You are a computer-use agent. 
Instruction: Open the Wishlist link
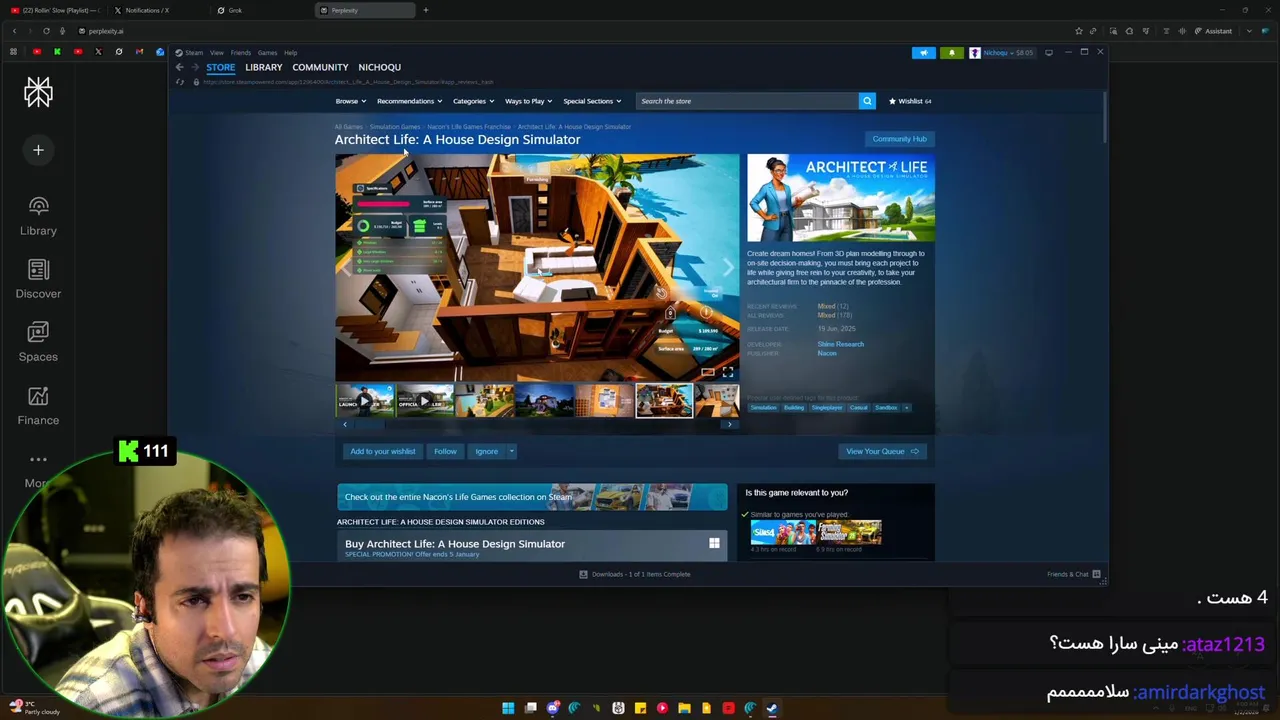click(x=910, y=101)
